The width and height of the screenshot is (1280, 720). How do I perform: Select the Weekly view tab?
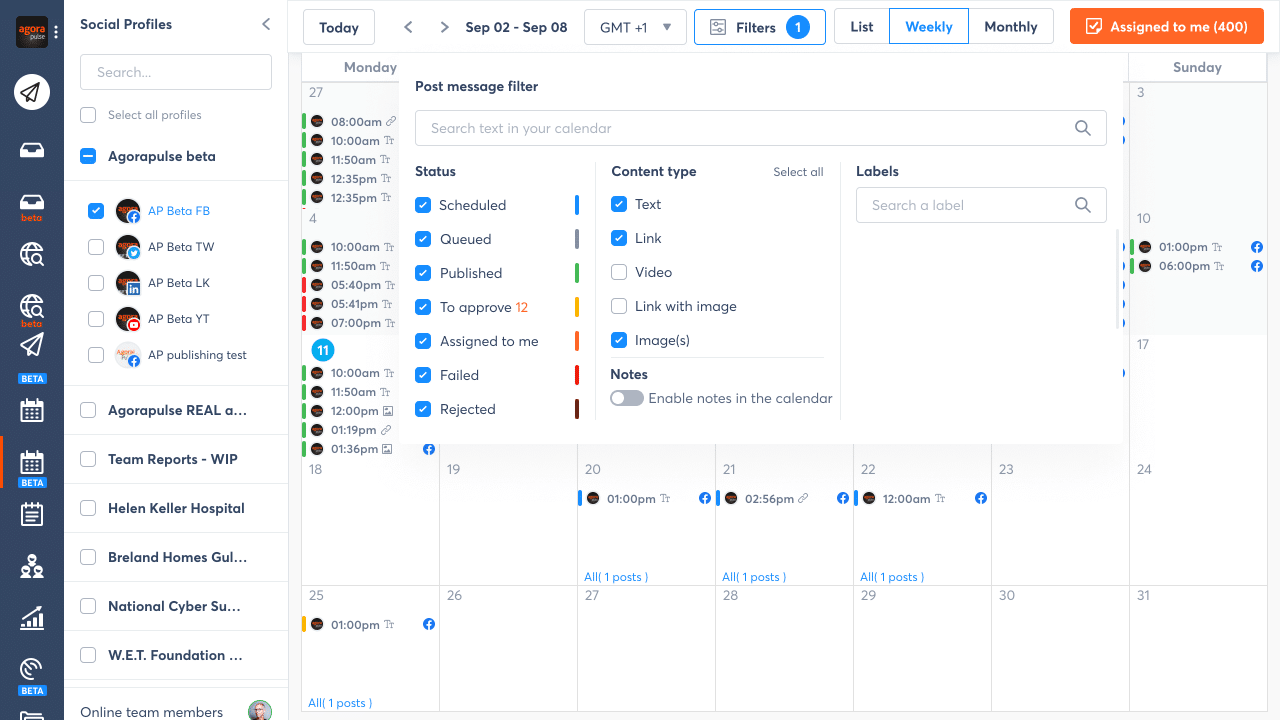[929, 27]
